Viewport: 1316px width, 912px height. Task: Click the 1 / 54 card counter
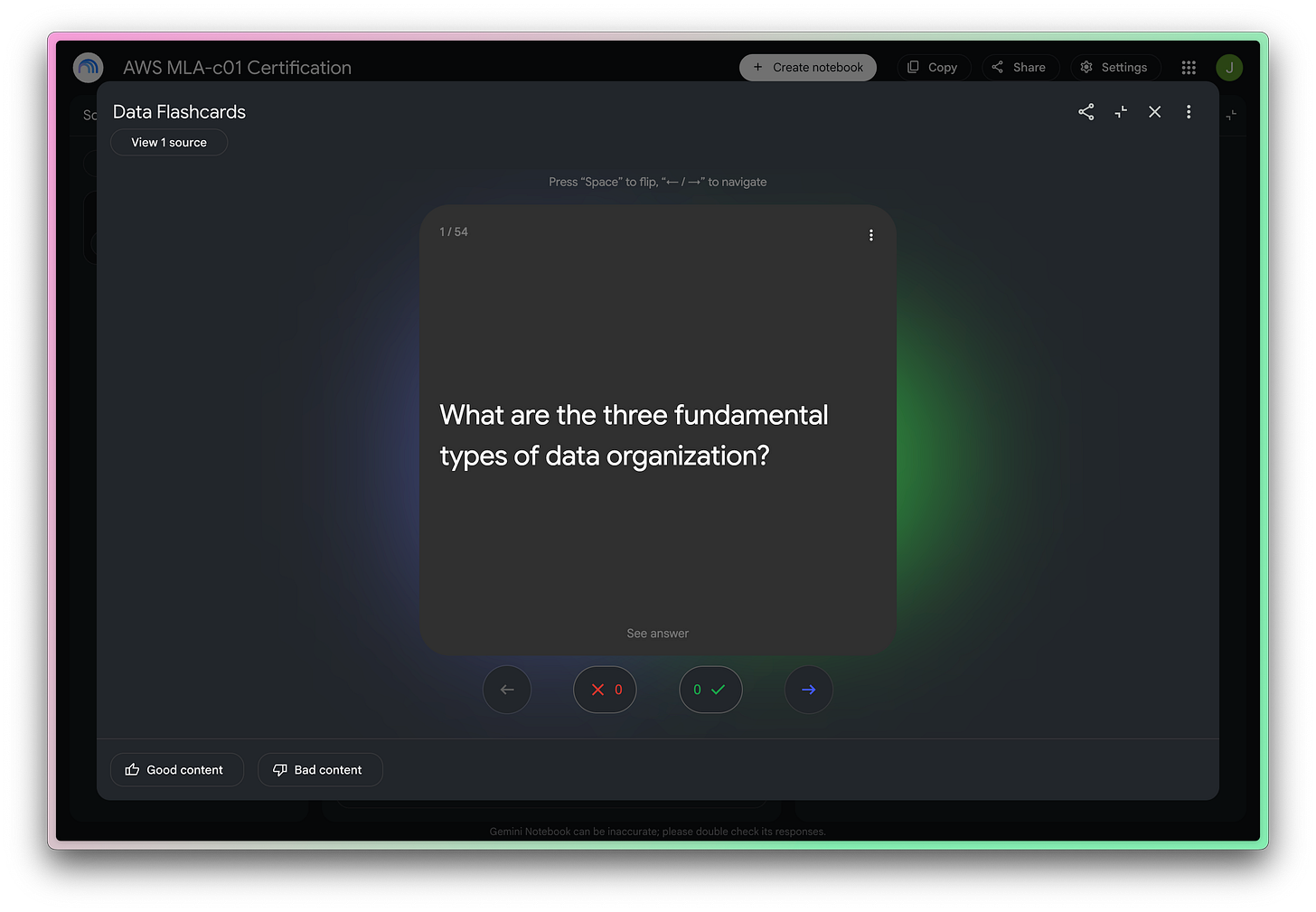[454, 232]
